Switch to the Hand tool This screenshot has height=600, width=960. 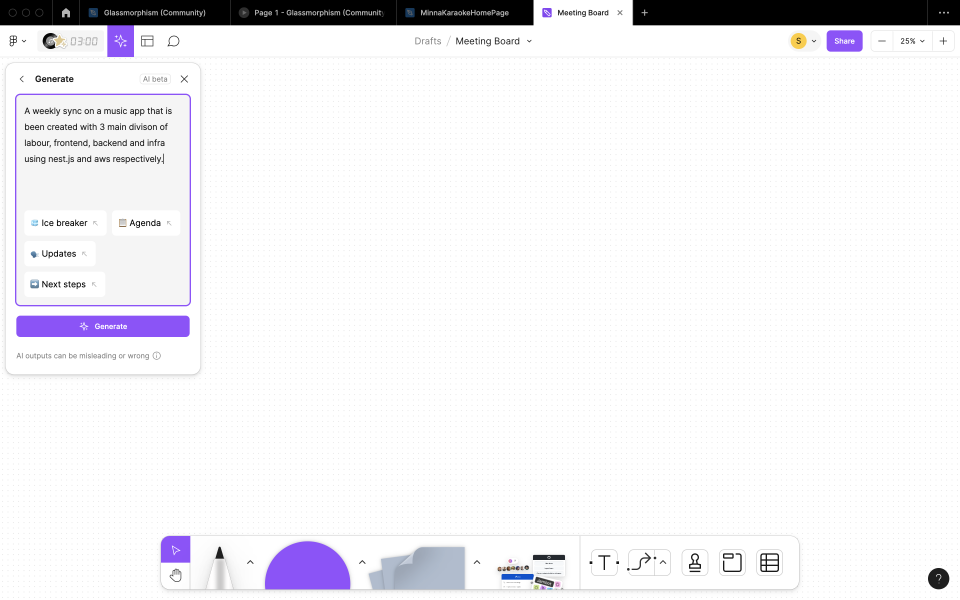pyautogui.click(x=176, y=575)
